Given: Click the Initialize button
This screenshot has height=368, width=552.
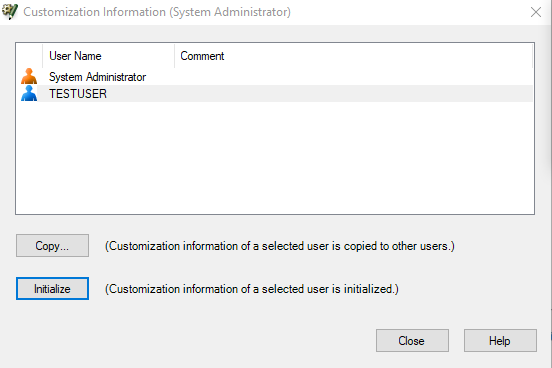Looking at the screenshot, I should coord(52,289).
